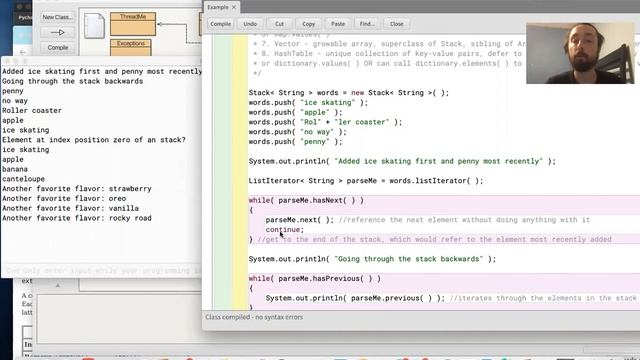This screenshot has width=640, height=360.
Task: Click Compile in the BlueJ project window
Action: [58, 47]
